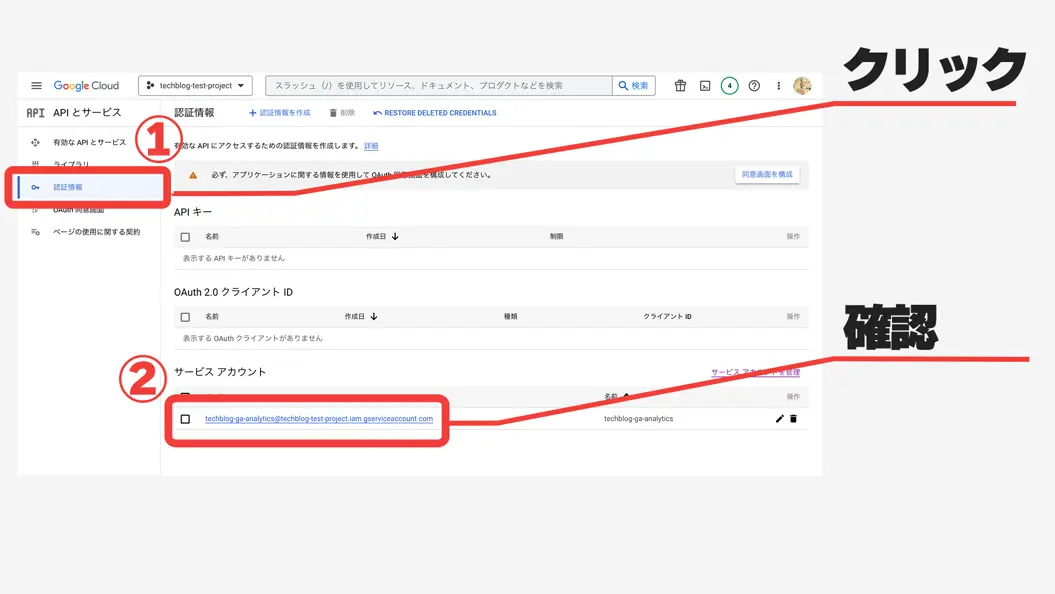
Task: Open the gift free trial icon
Action: point(680,85)
